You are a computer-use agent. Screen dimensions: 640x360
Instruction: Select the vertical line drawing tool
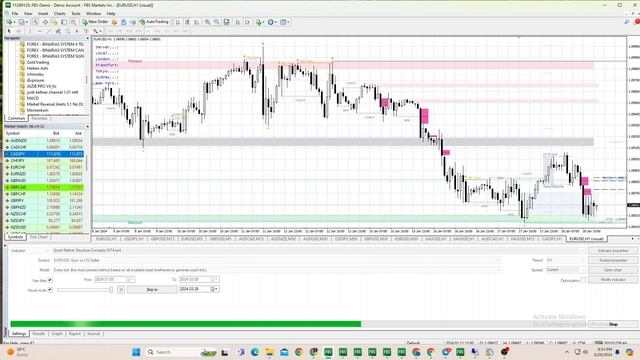[x=29, y=31]
